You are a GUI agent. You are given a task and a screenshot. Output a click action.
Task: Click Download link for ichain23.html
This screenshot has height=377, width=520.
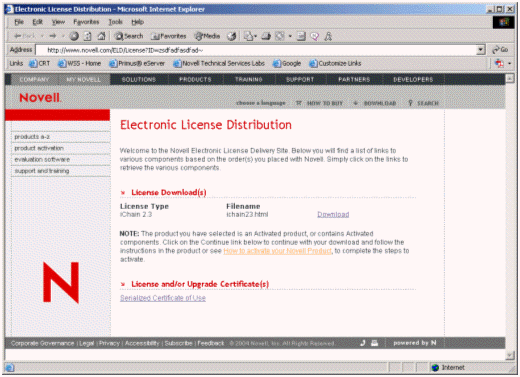333,214
